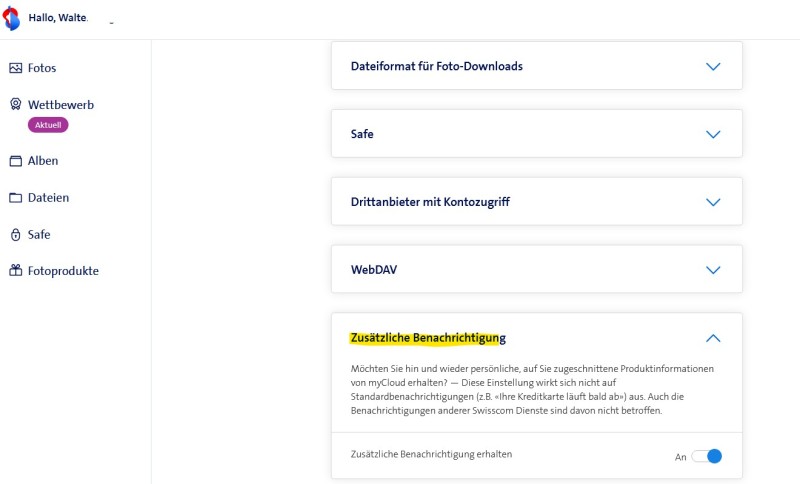The width and height of the screenshot is (800, 484).
Task: Click the Fotos picture icon
Action: [15, 68]
